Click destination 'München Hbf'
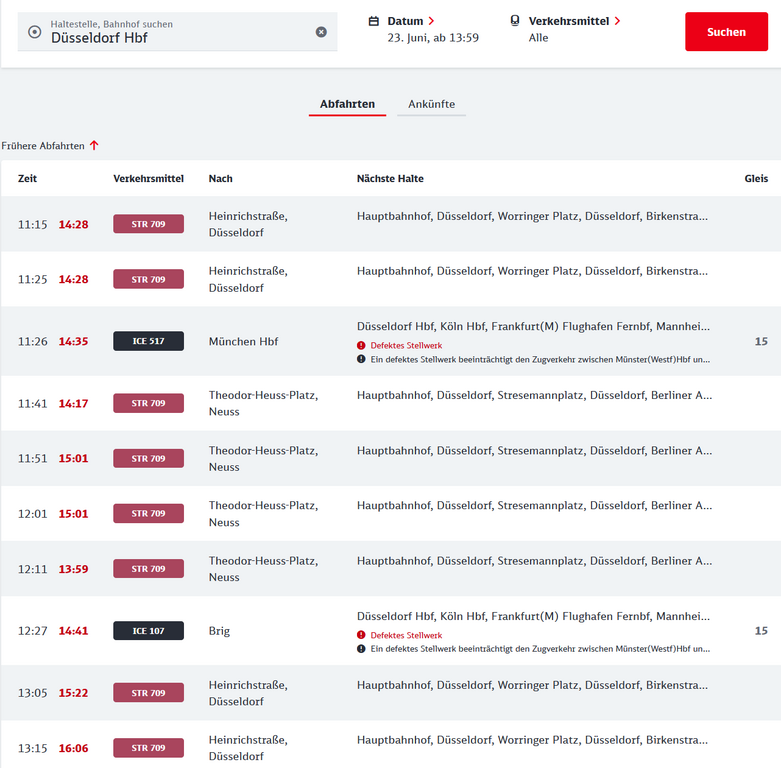The height and width of the screenshot is (768, 781). coord(243,342)
